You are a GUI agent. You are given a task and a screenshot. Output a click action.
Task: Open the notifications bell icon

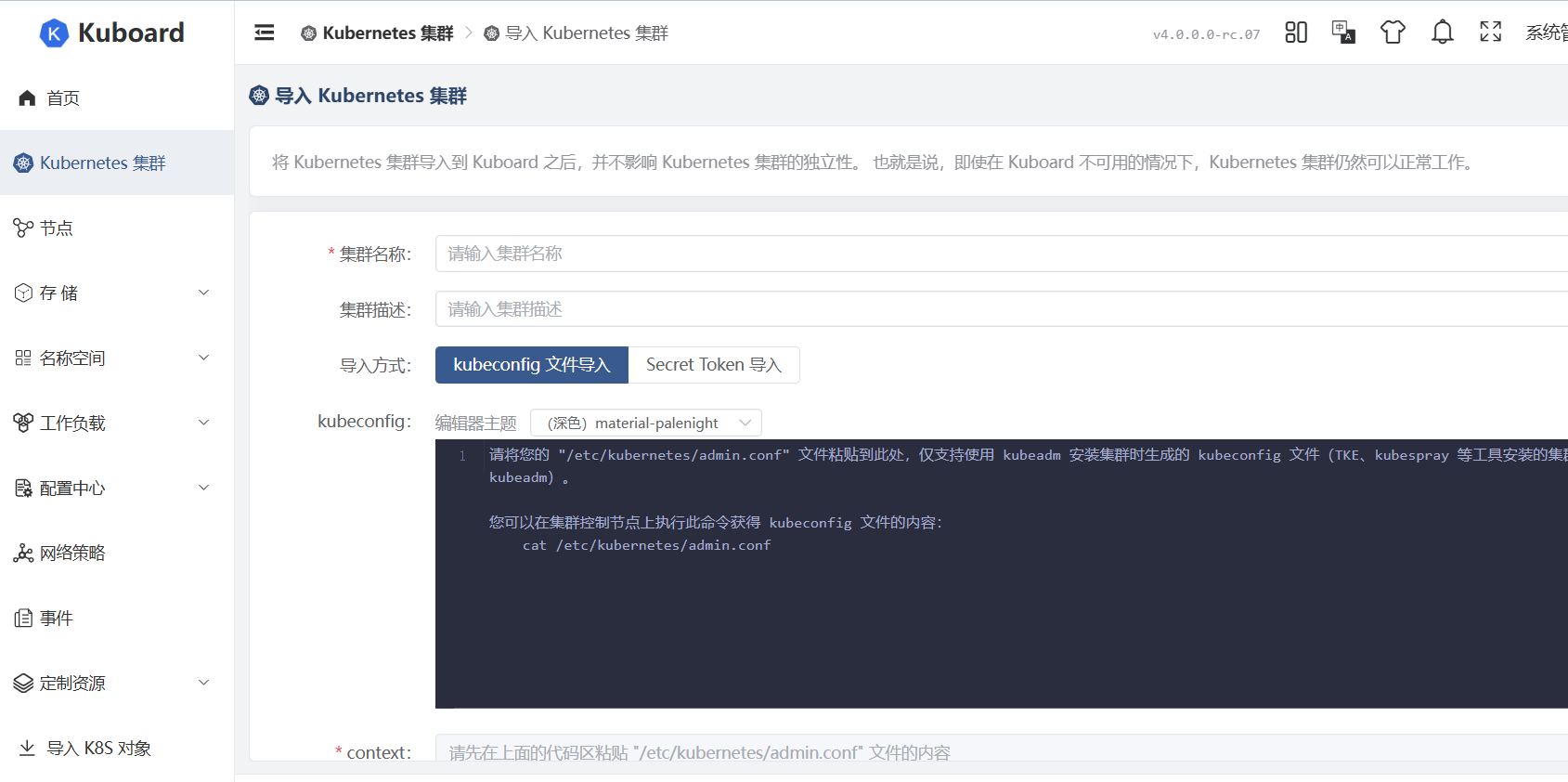(x=1442, y=33)
